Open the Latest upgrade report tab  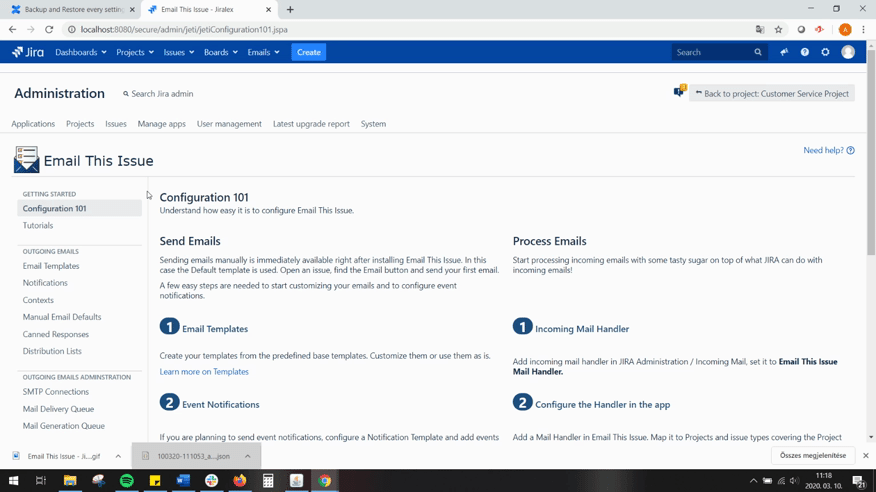coord(311,123)
